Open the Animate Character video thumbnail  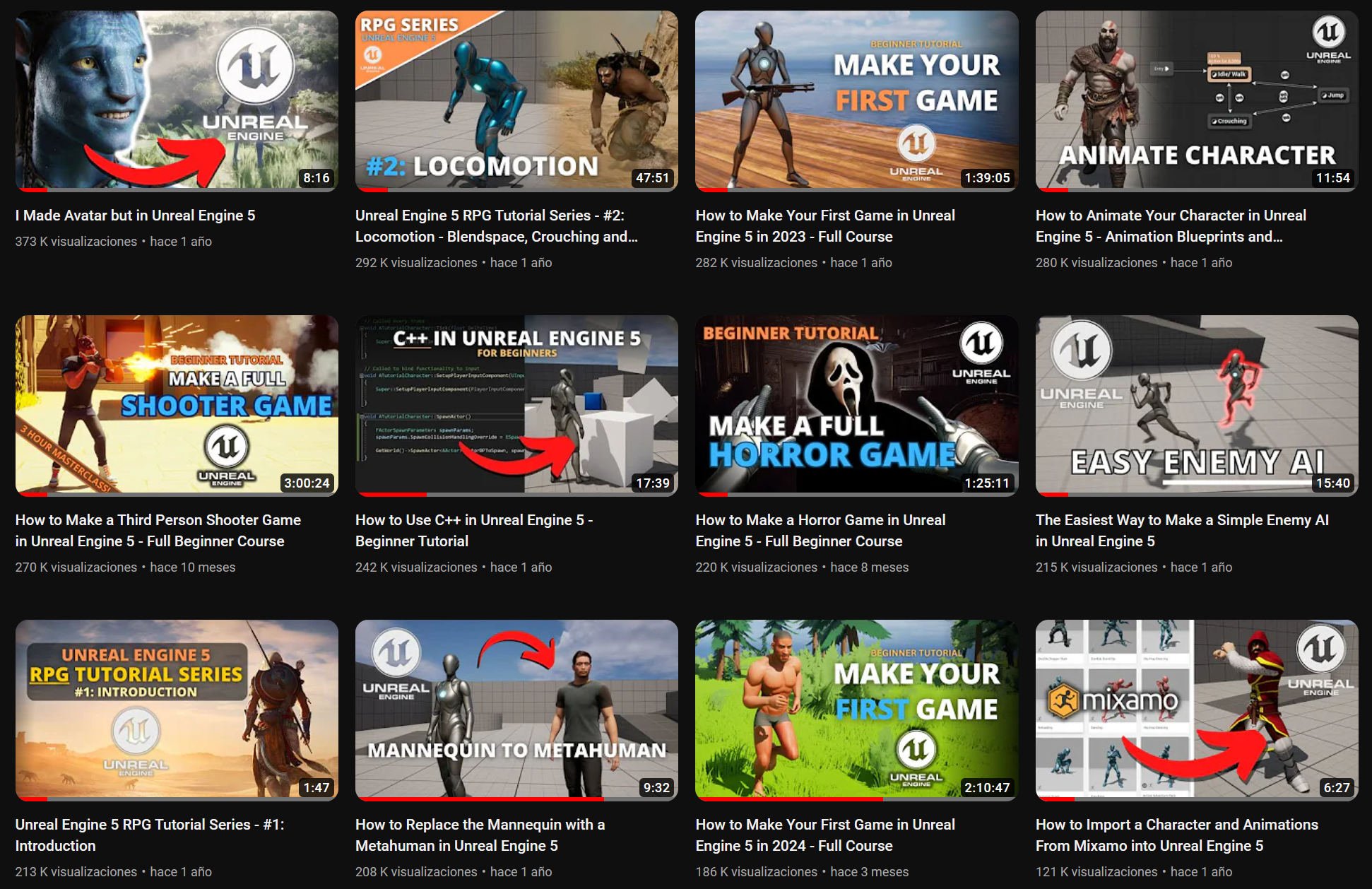coord(1196,100)
